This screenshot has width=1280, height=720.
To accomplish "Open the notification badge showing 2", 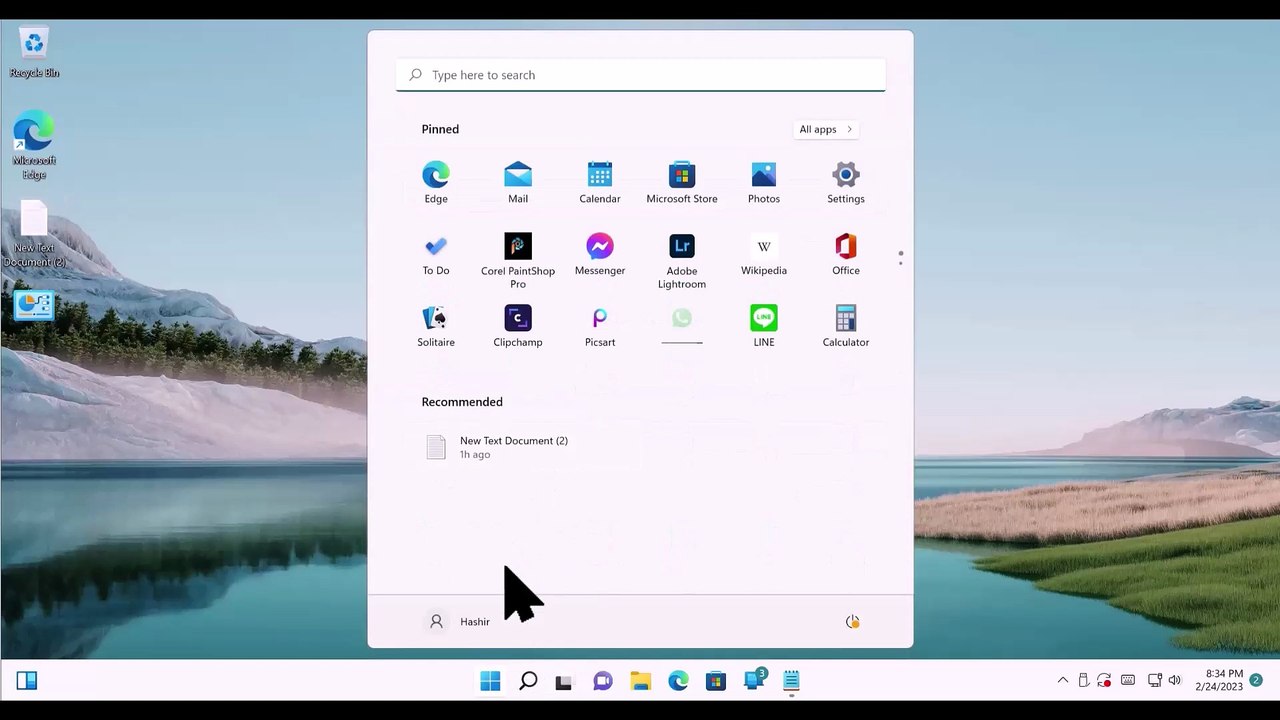I will click(x=1256, y=680).
